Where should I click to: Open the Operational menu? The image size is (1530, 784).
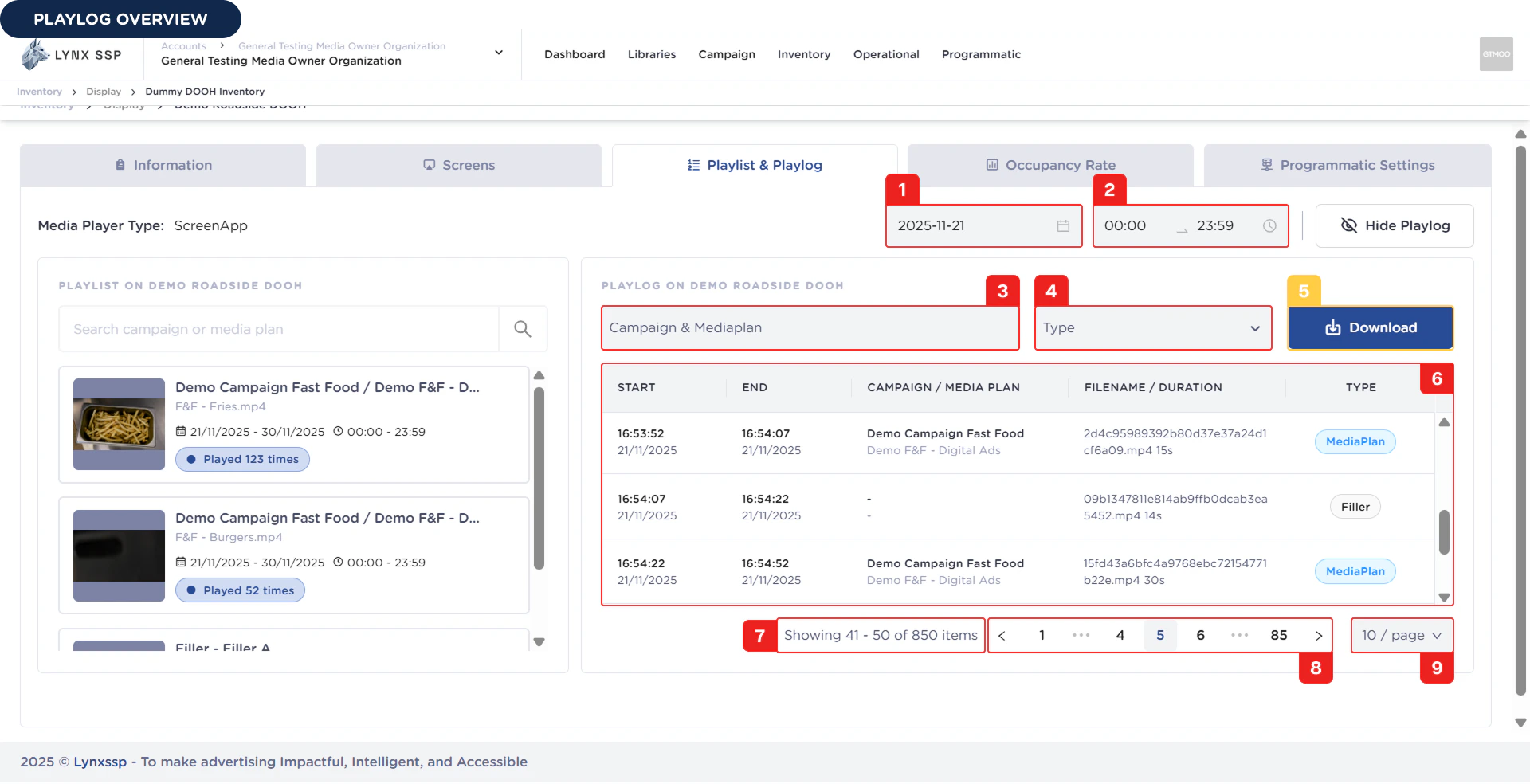coord(886,54)
